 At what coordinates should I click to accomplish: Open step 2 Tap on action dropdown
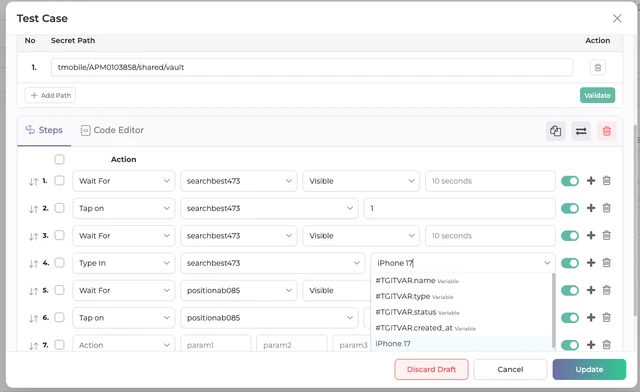tap(124, 208)
